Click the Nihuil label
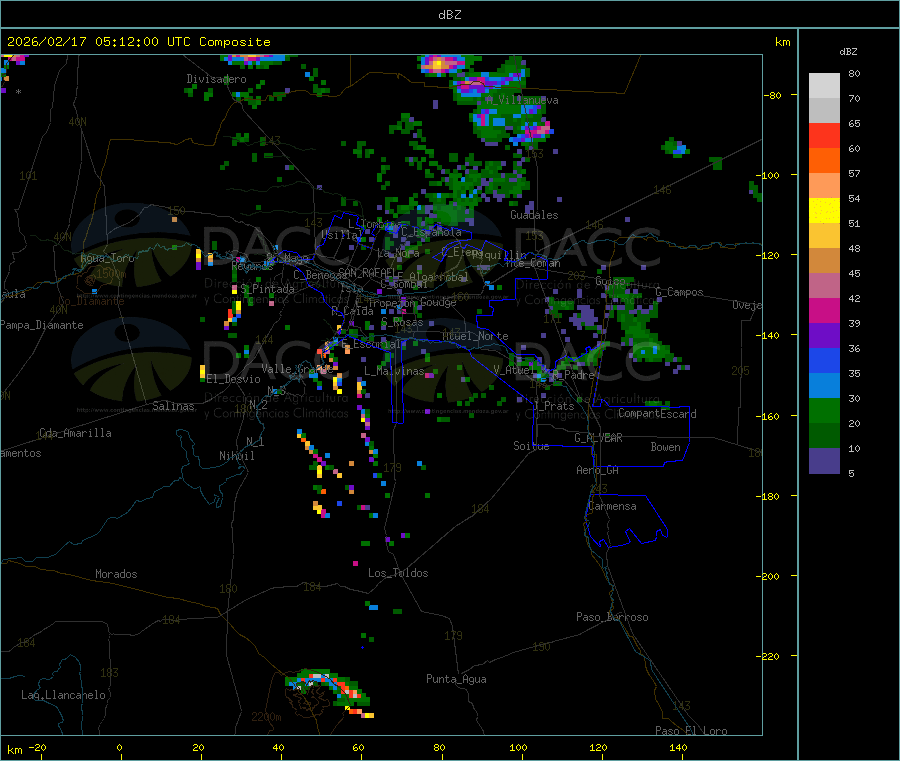Screen dimensions: 900x761 point(236,456)
